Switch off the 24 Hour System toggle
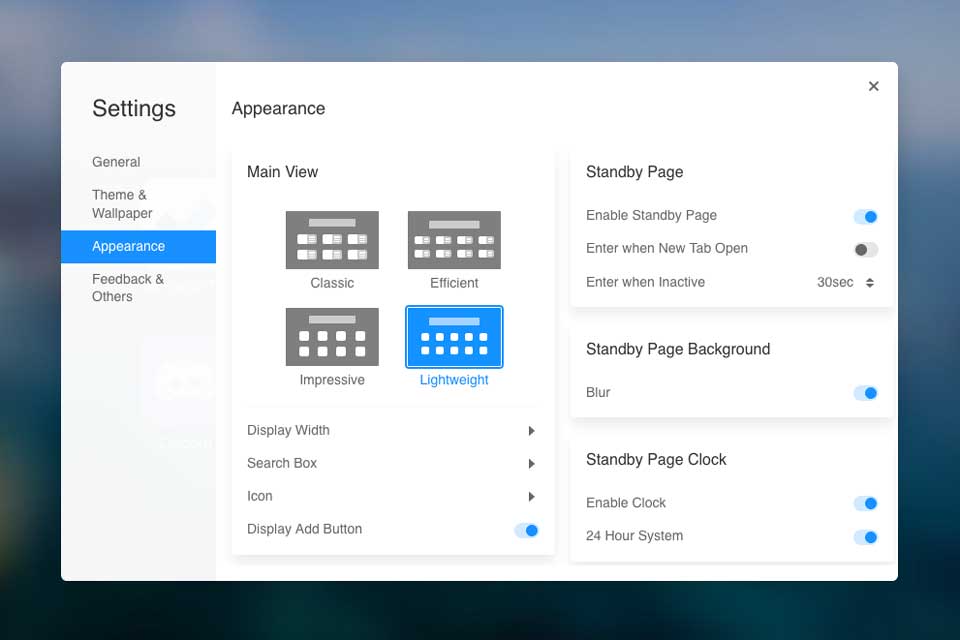This screenshot has width=960, height=640. [x=866, y=537]
